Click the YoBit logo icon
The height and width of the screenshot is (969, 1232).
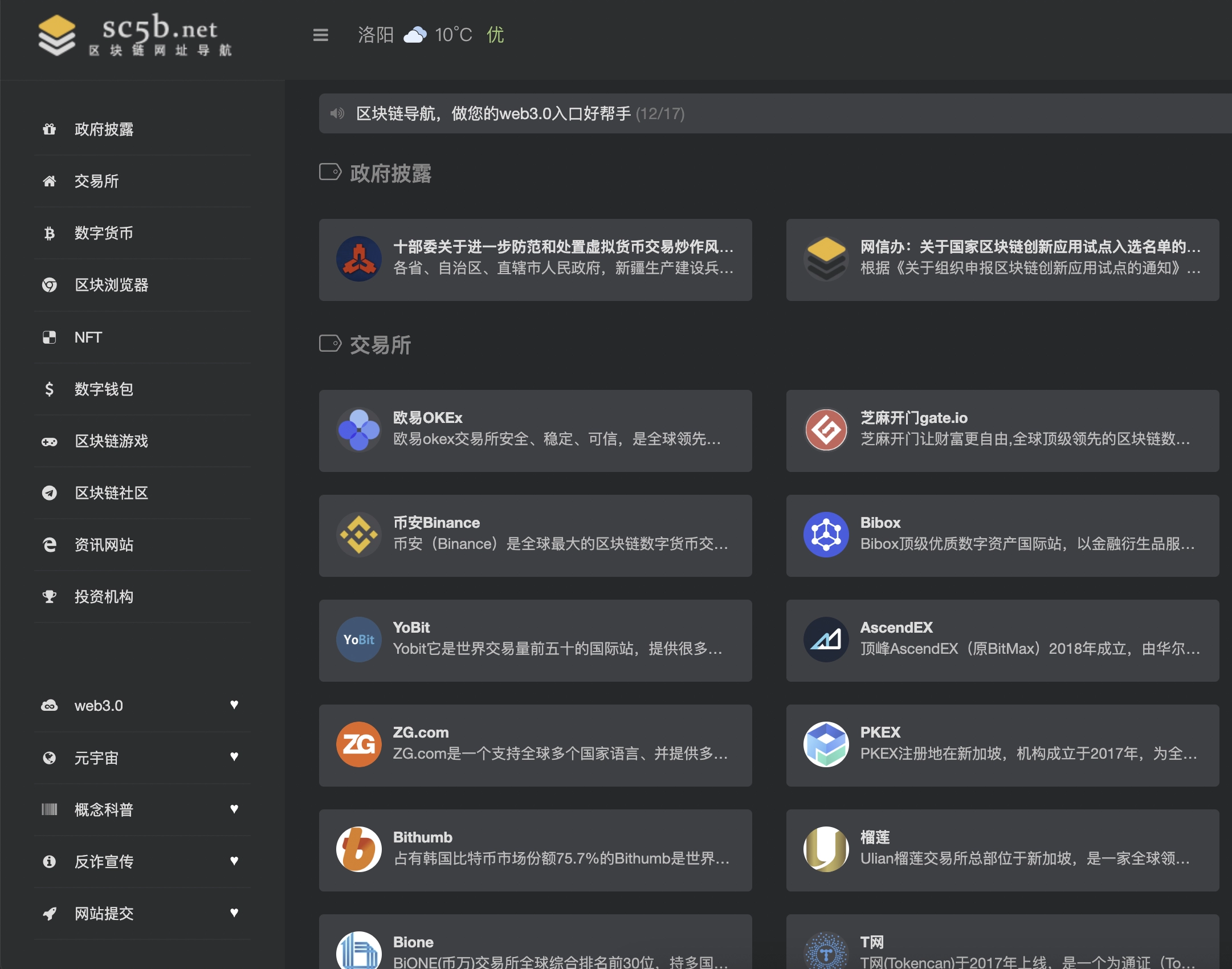359,640
